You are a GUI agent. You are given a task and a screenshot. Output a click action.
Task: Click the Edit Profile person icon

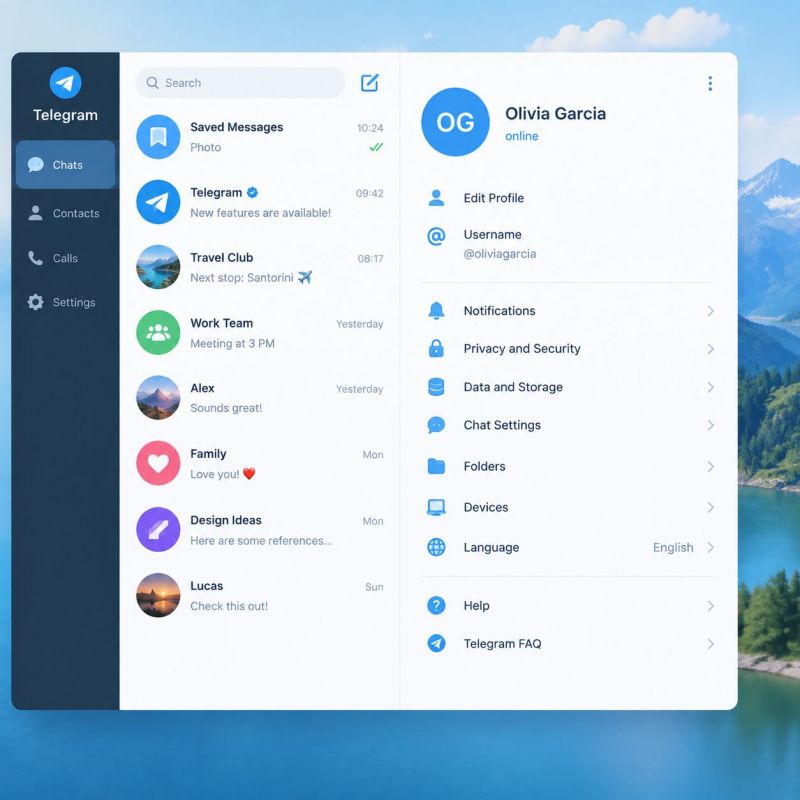click(x=436, y=198)
